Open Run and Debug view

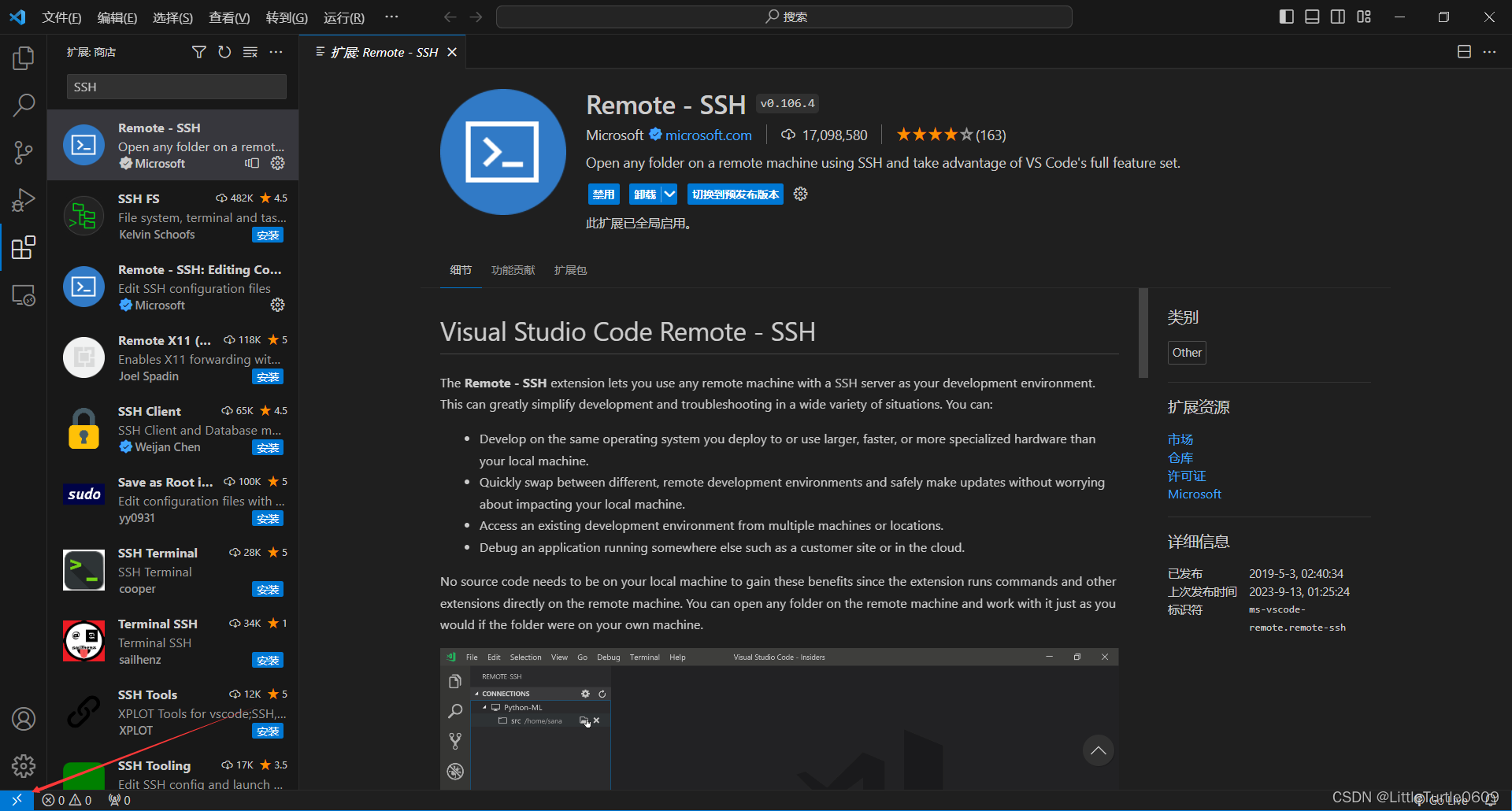click(x=24, y=201)
